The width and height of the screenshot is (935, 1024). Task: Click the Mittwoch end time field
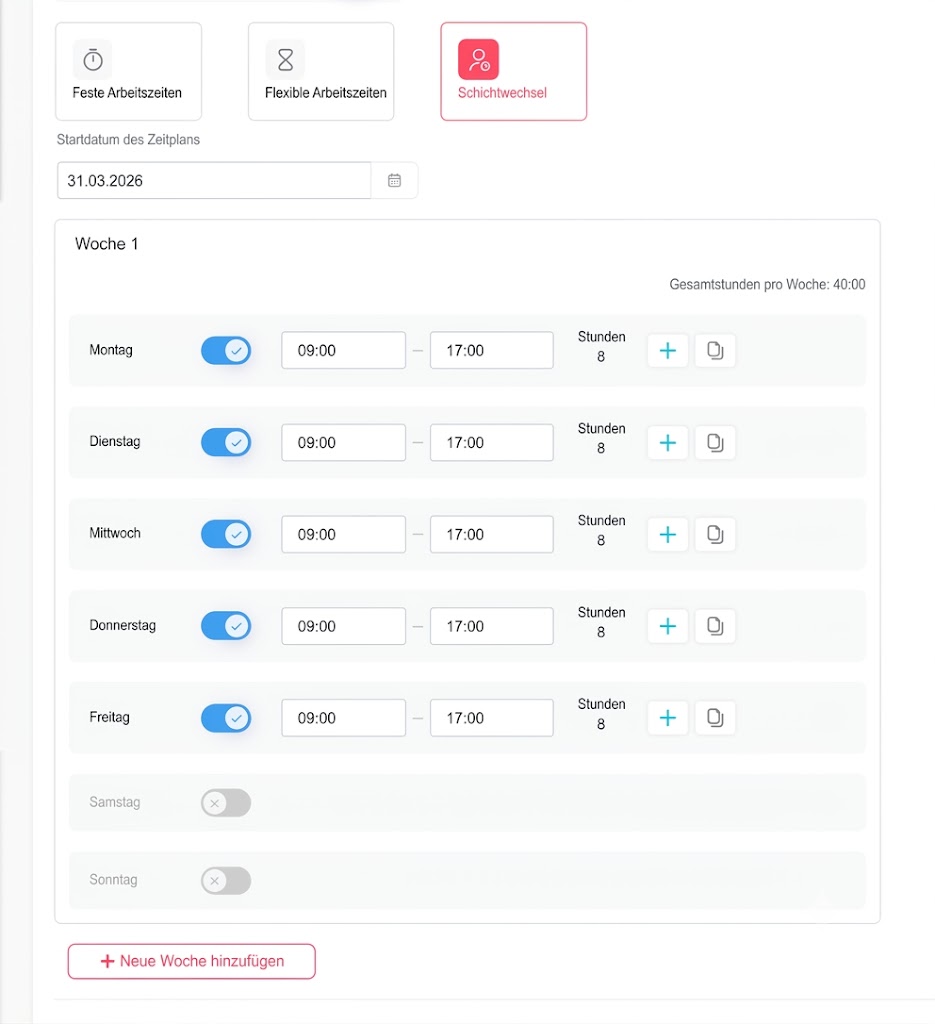492,534
